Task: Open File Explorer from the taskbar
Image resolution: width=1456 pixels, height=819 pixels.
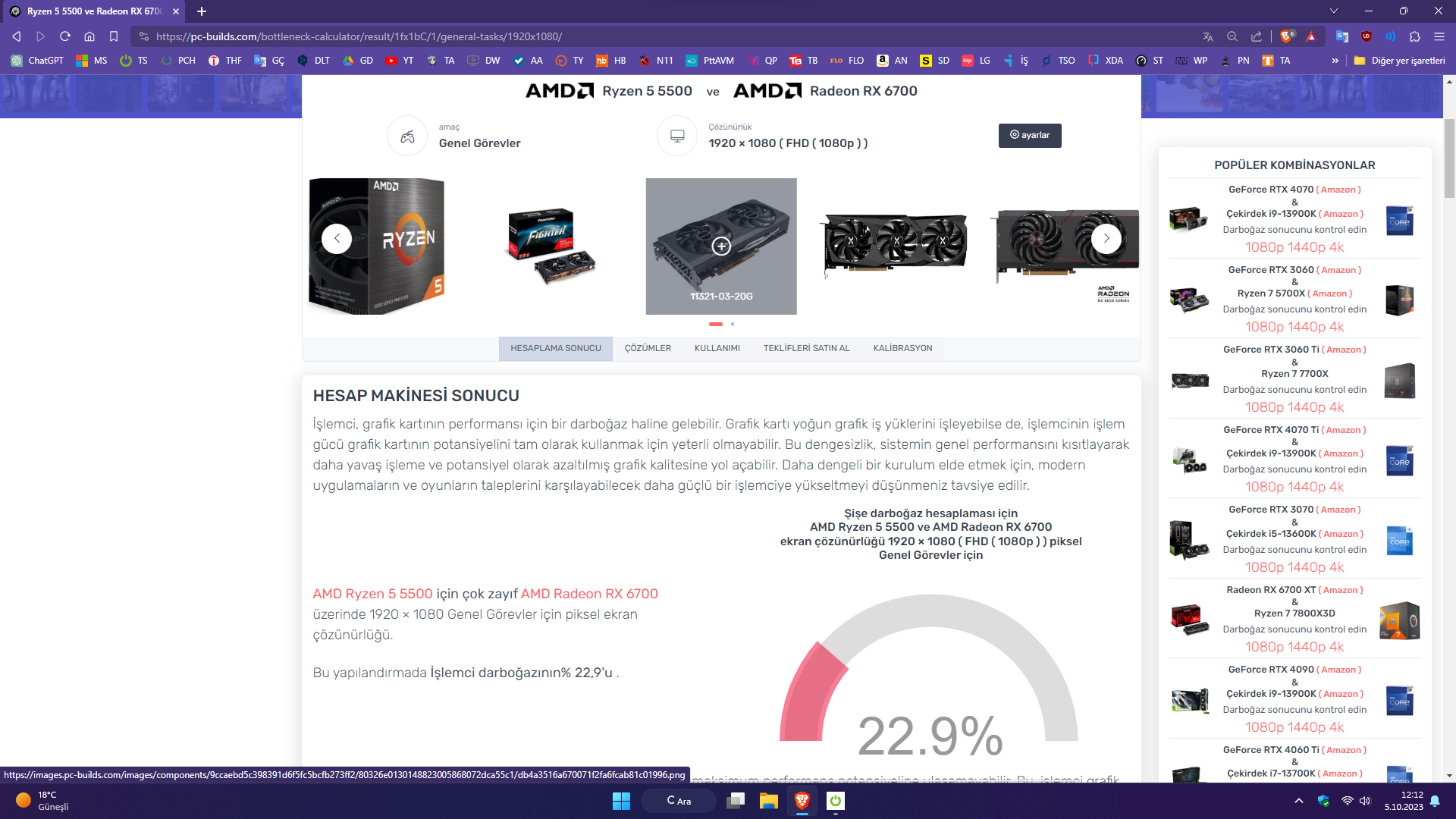Action: pyautogui.click(x=769, y=801)
